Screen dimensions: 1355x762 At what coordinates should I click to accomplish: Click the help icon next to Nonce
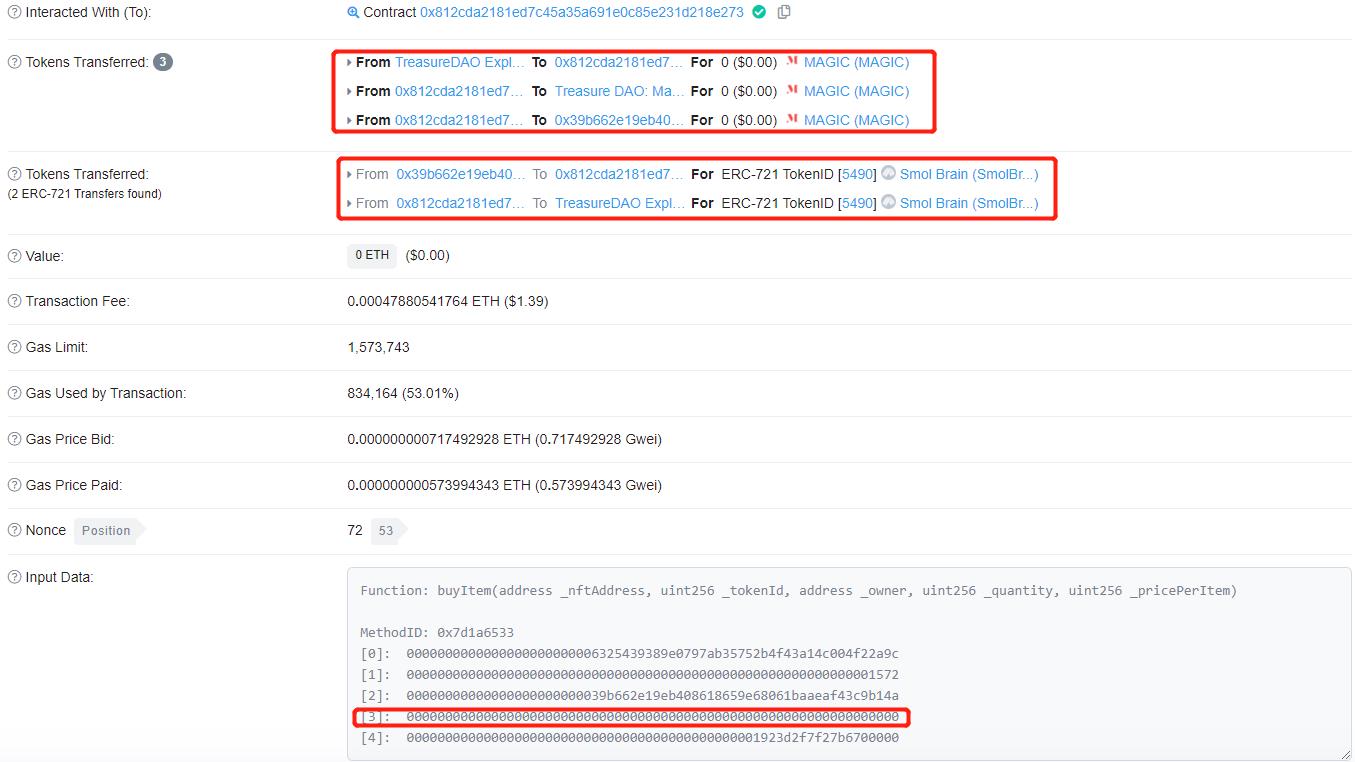[x=14, y=530]
